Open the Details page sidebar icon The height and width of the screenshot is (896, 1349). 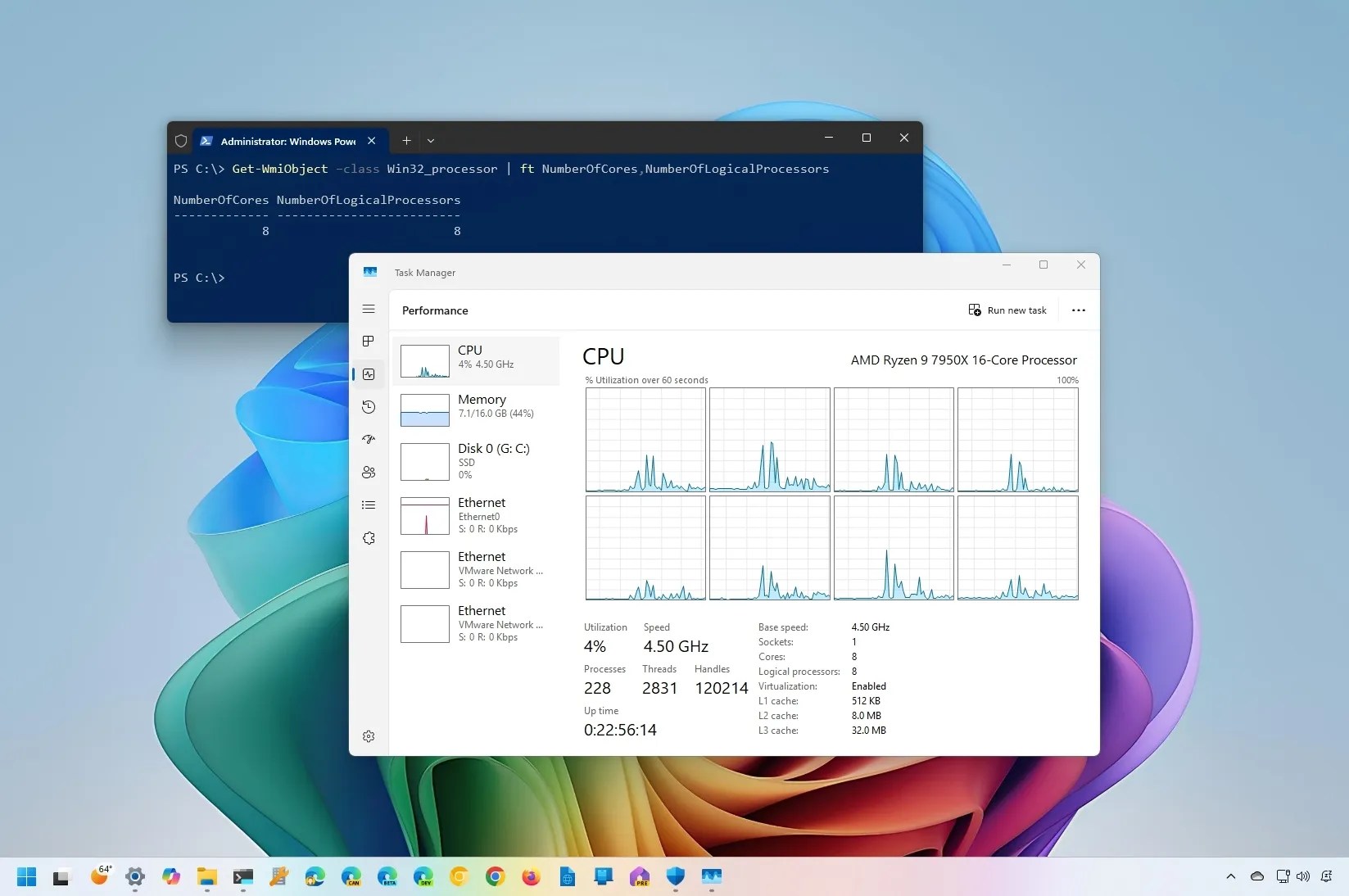tap(368, 505)
